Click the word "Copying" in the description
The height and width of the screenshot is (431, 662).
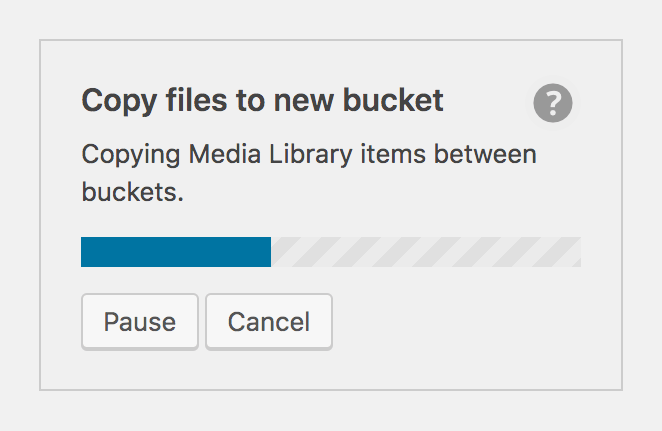click(130, 155)
